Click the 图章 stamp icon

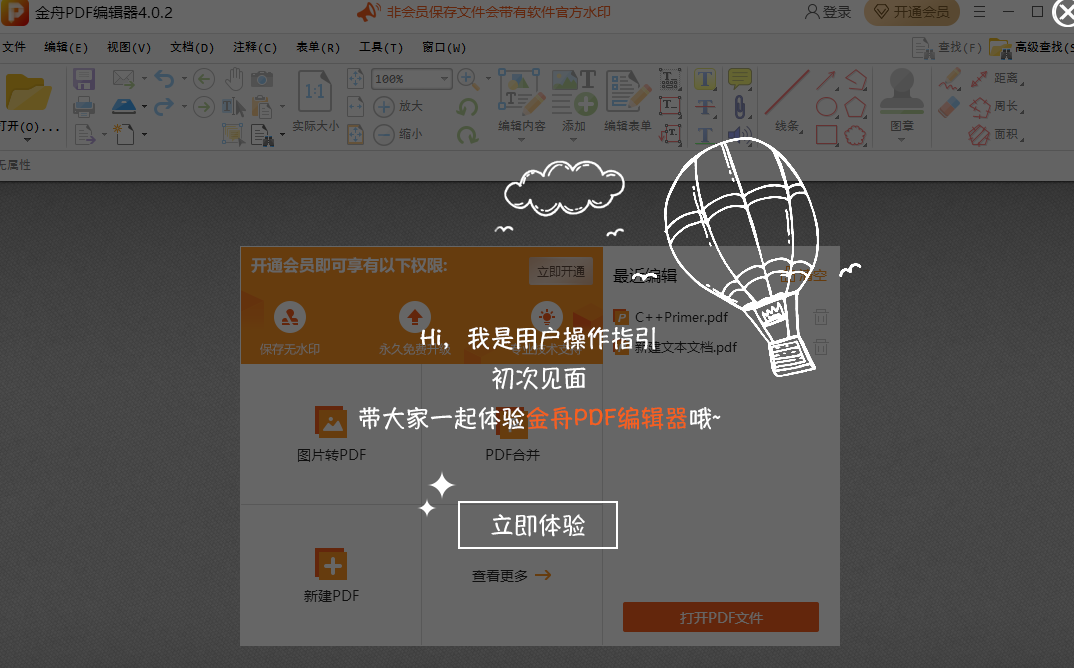(x=901, y=91)
